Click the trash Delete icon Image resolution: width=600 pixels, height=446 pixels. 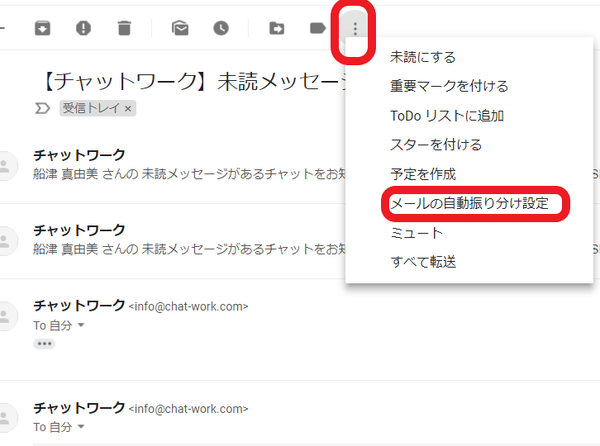[x=124, y=28]
